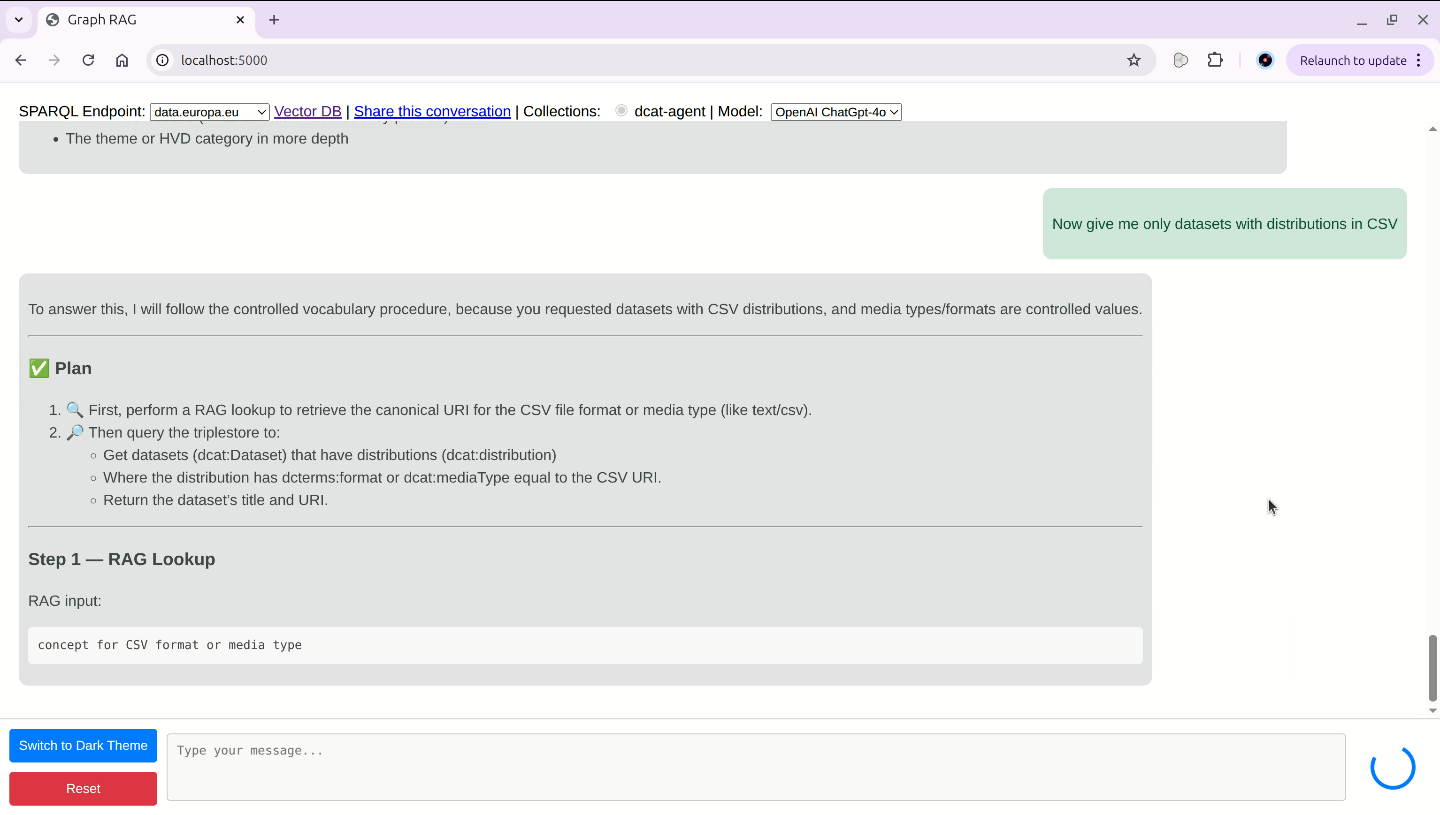1440x815 pixels.
Task: Open the Vector DB link
Action: point(308,111)
